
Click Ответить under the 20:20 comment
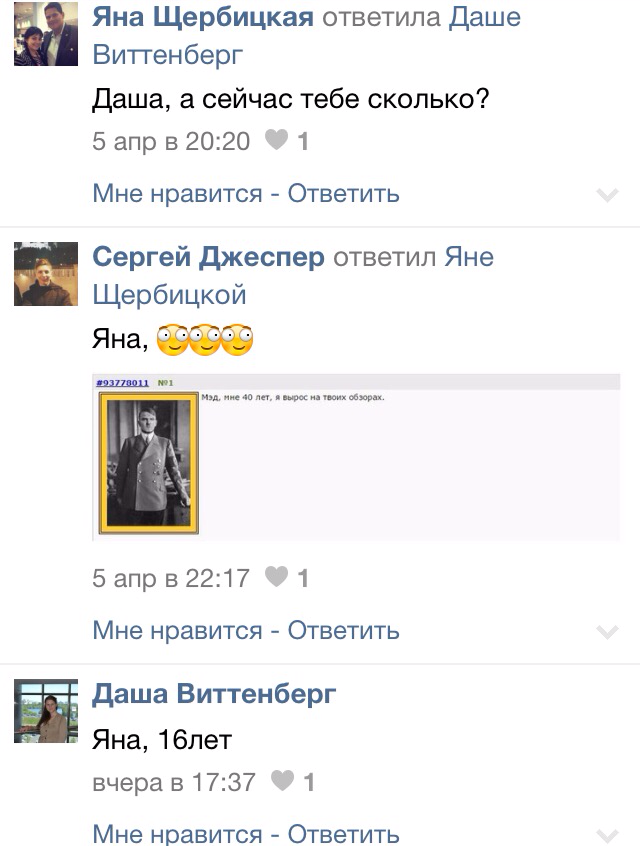click(x=344, y=193)
